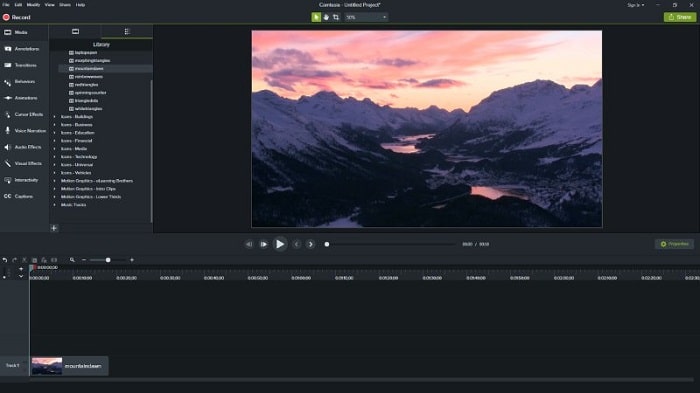The width and height of the screenshot is (700, 393).
Task: Zoom in timeline with plus button
Action: pyautogui.click(x=132, y=260)
